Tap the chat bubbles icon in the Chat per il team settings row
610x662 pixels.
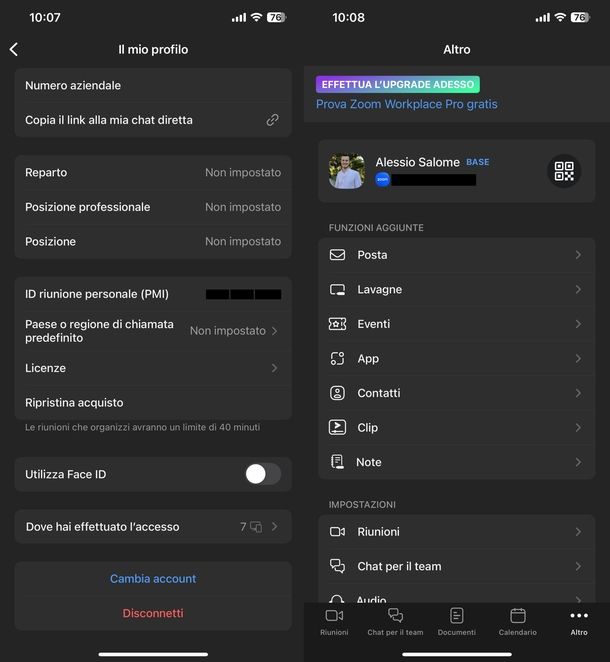337,566
